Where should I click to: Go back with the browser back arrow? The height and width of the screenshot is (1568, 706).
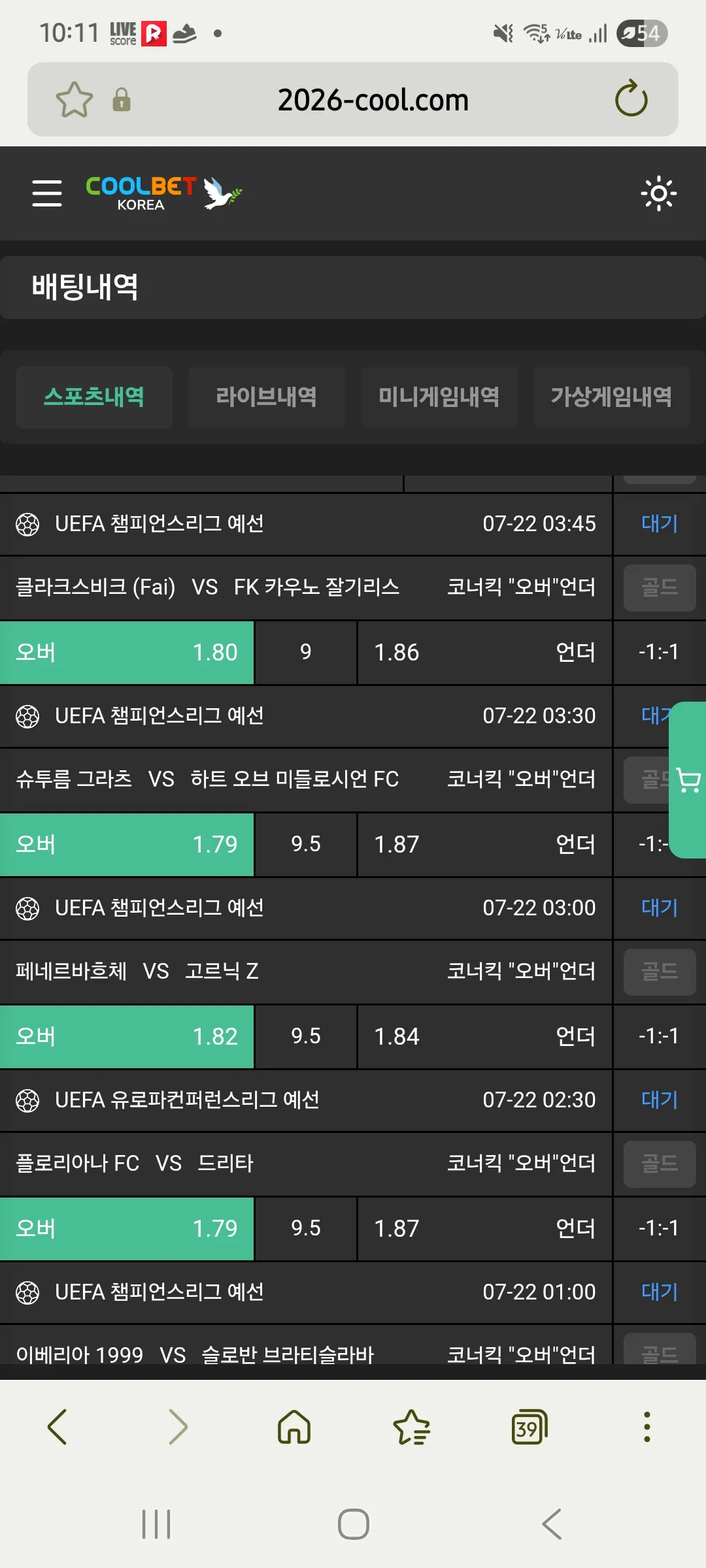(58, 1426)
